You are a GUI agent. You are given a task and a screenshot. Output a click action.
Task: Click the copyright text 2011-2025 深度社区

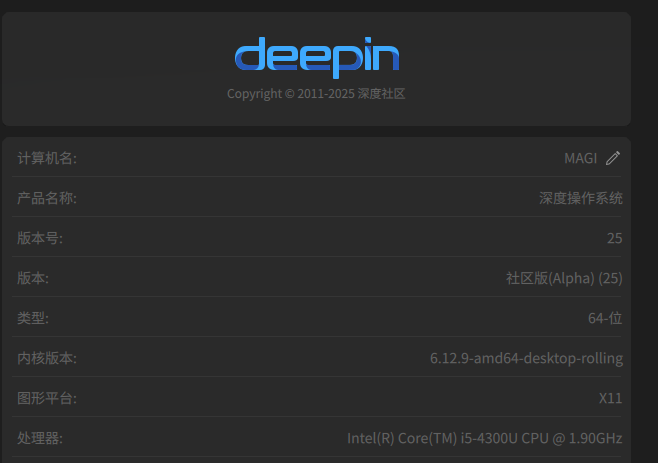[x=316, y=93]
